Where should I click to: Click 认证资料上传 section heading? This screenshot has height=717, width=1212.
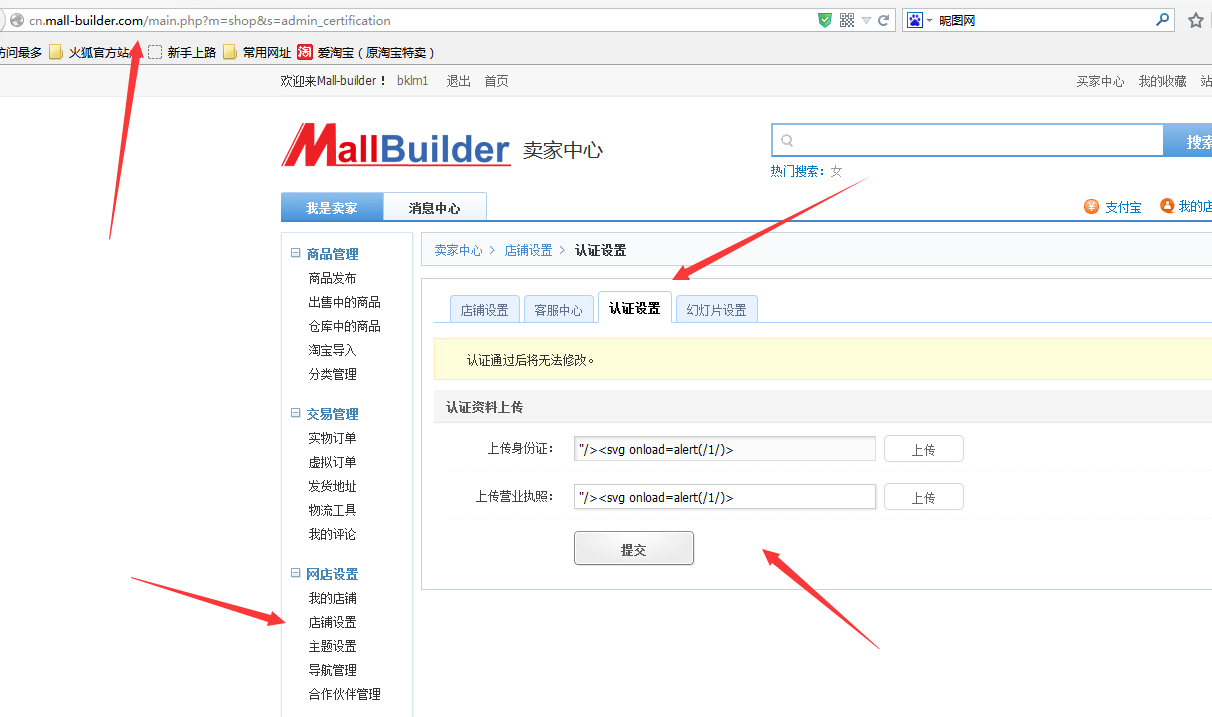(x=484, y=407)
